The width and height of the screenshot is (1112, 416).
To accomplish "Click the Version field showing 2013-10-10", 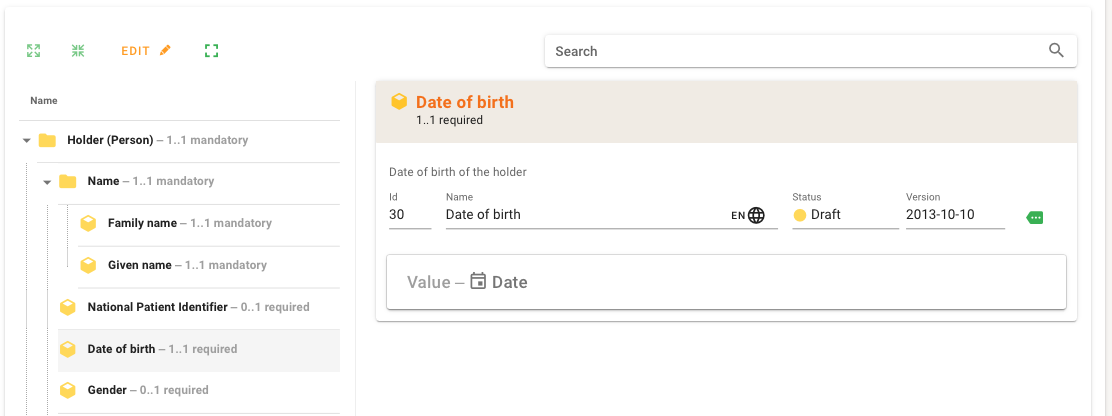I will tap(954, 215).
